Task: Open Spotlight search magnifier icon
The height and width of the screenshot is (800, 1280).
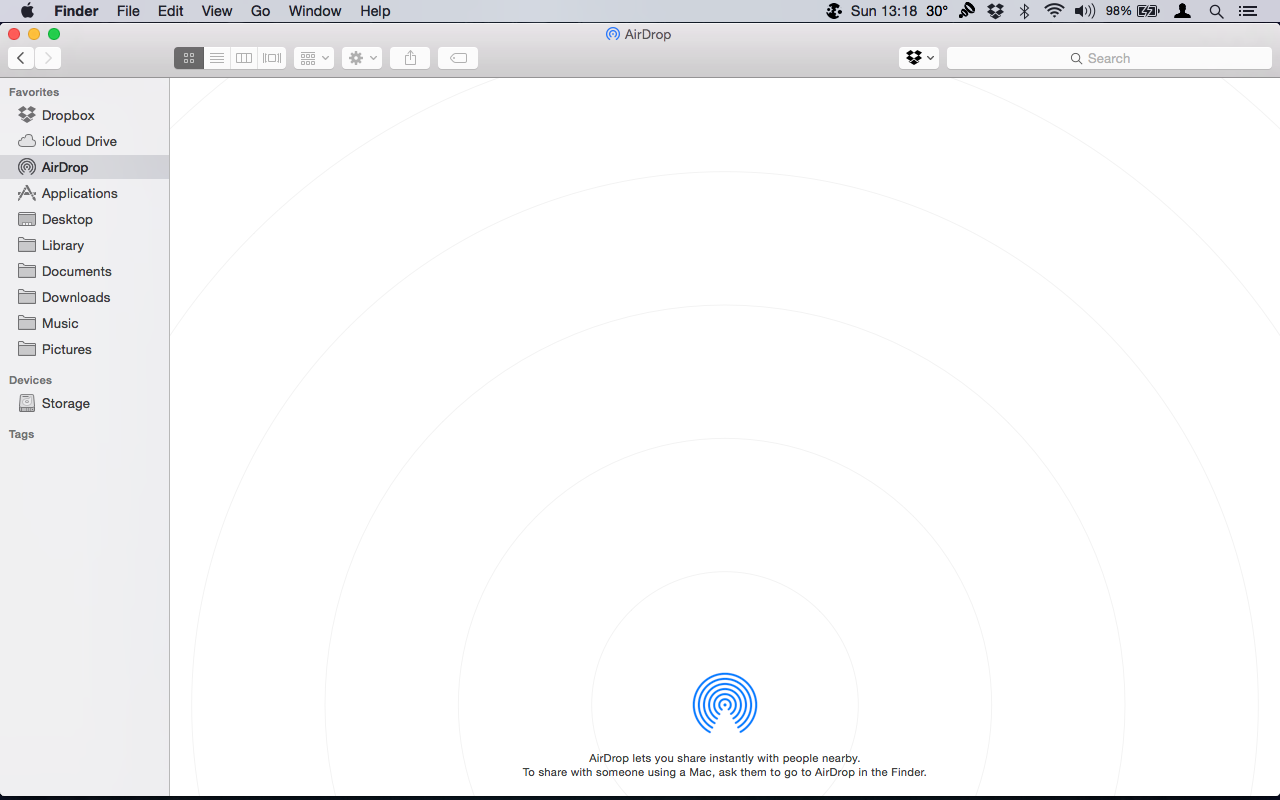Action: click(1216, 11)
